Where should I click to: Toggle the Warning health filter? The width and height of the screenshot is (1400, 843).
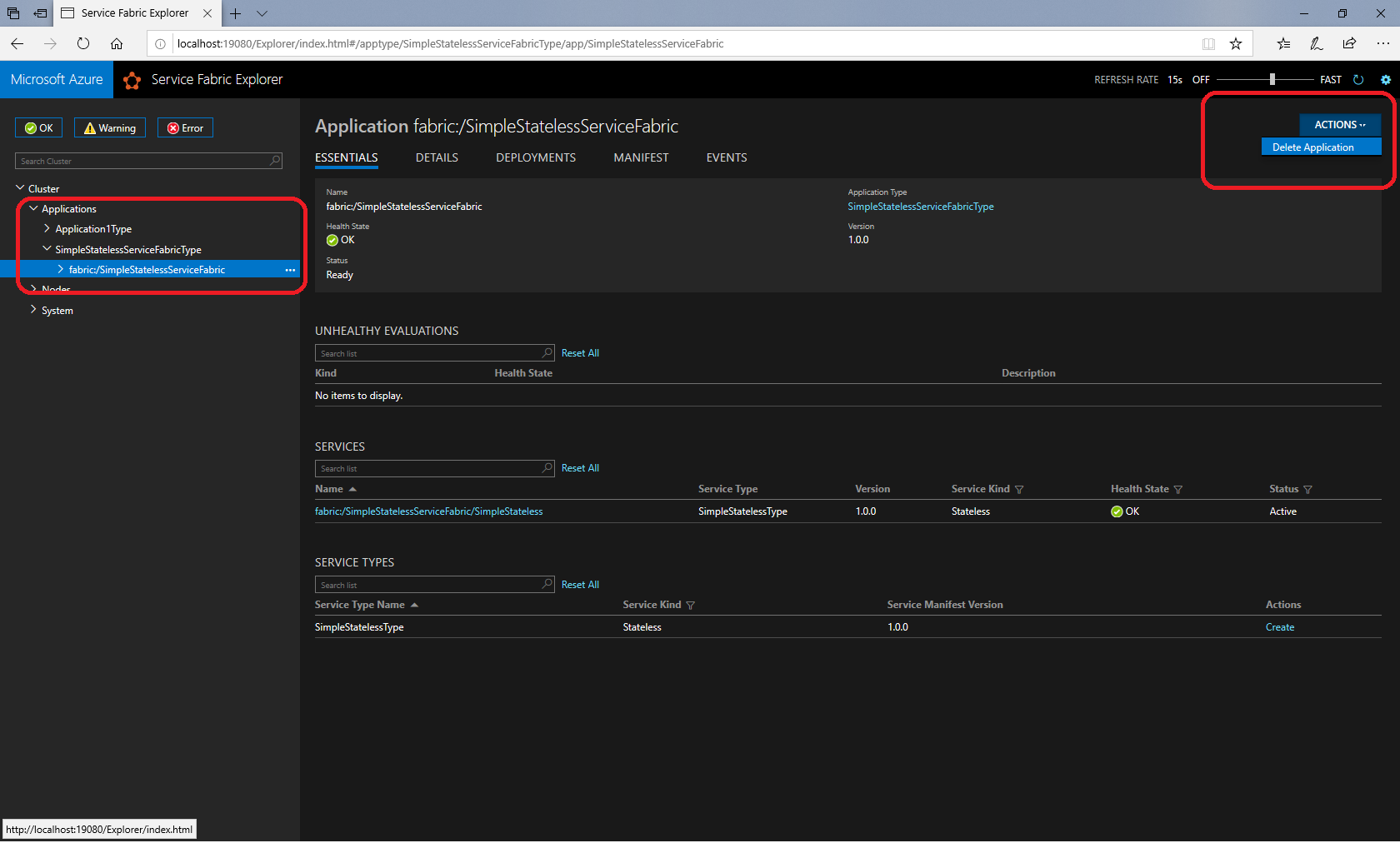[110, 127]
